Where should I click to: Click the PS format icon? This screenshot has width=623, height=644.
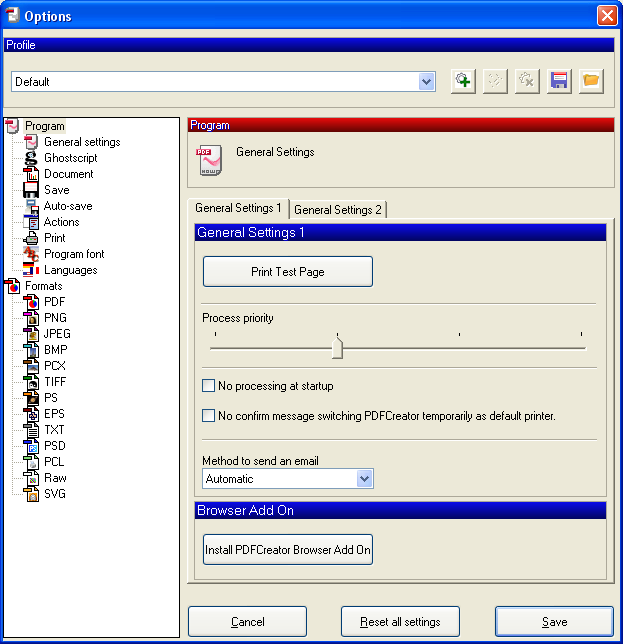pos(31,398)
